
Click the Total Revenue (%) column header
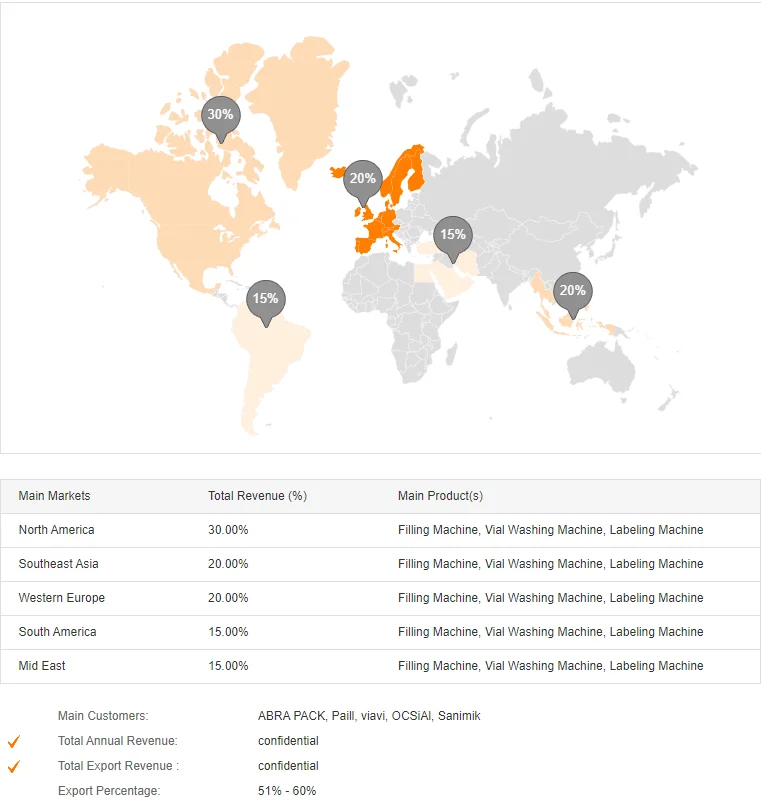(257, 496)
